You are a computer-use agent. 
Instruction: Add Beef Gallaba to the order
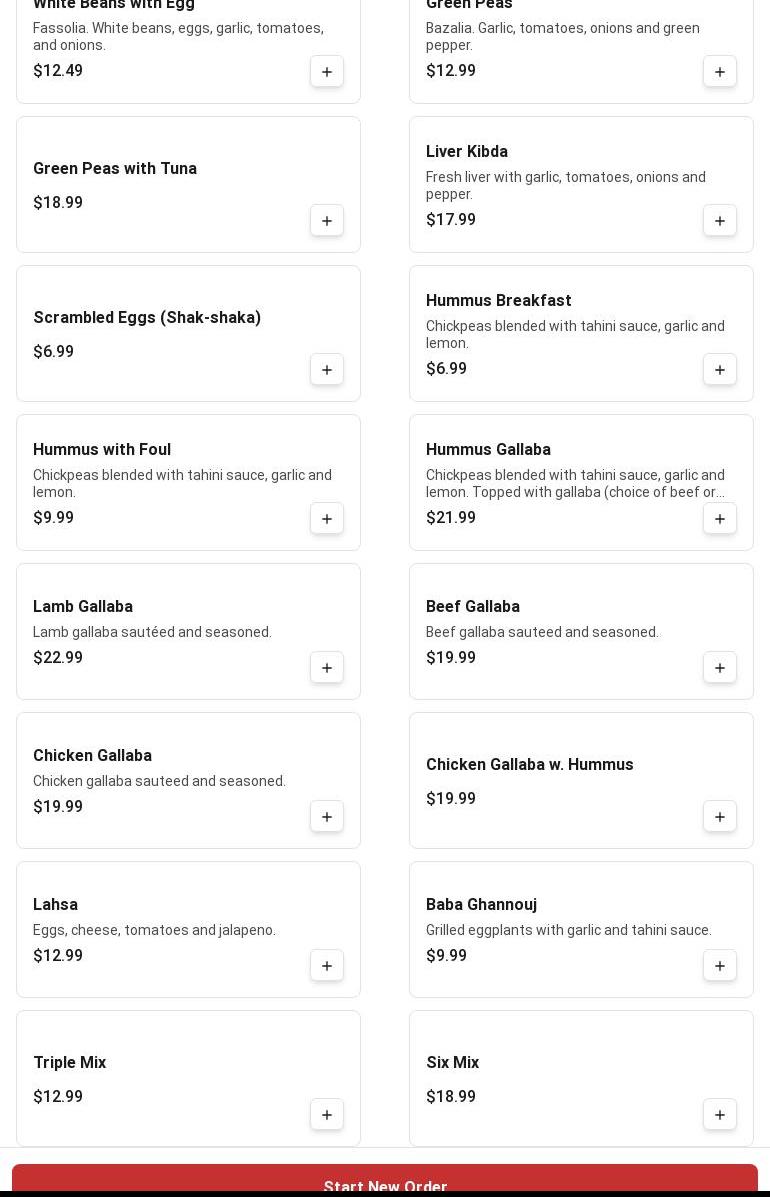(x=720, y=667)
